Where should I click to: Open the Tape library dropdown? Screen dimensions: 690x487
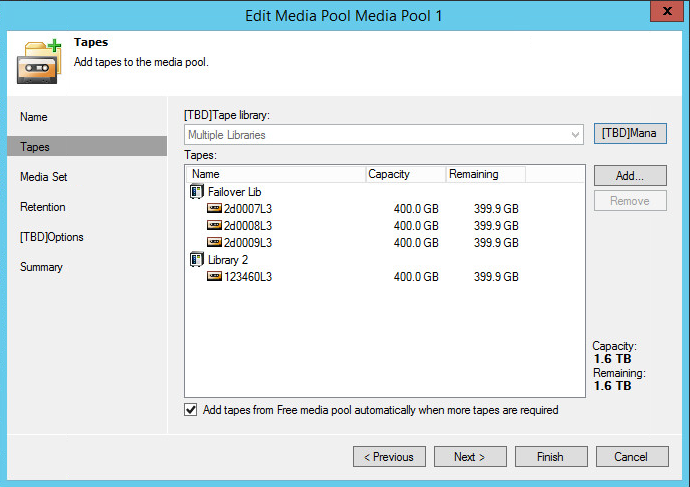[575, 135]
